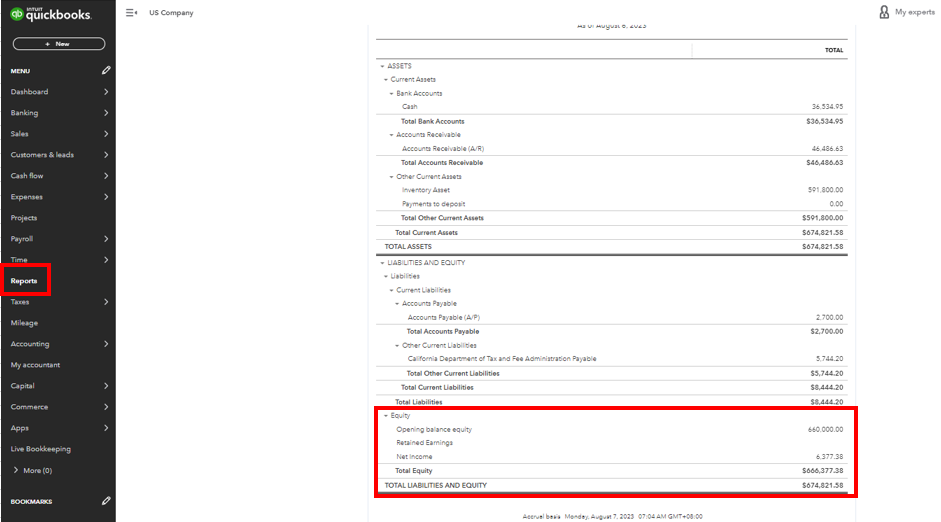The height and width of the screenshot is (522, 941).
Task: Collapse the Other Current Liabilities group
Action: [397, 346]
